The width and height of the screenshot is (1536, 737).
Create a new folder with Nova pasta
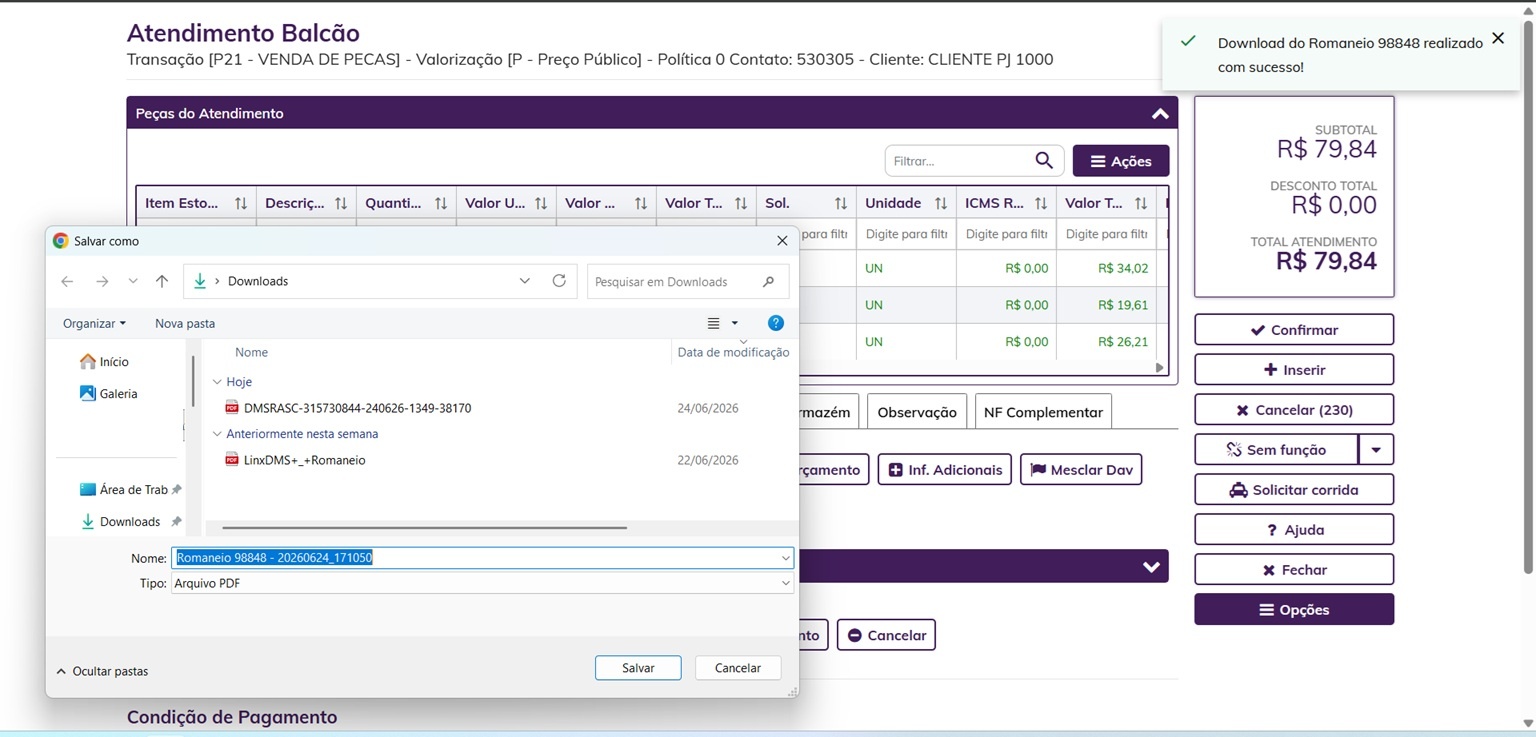(x=185, y=323)
